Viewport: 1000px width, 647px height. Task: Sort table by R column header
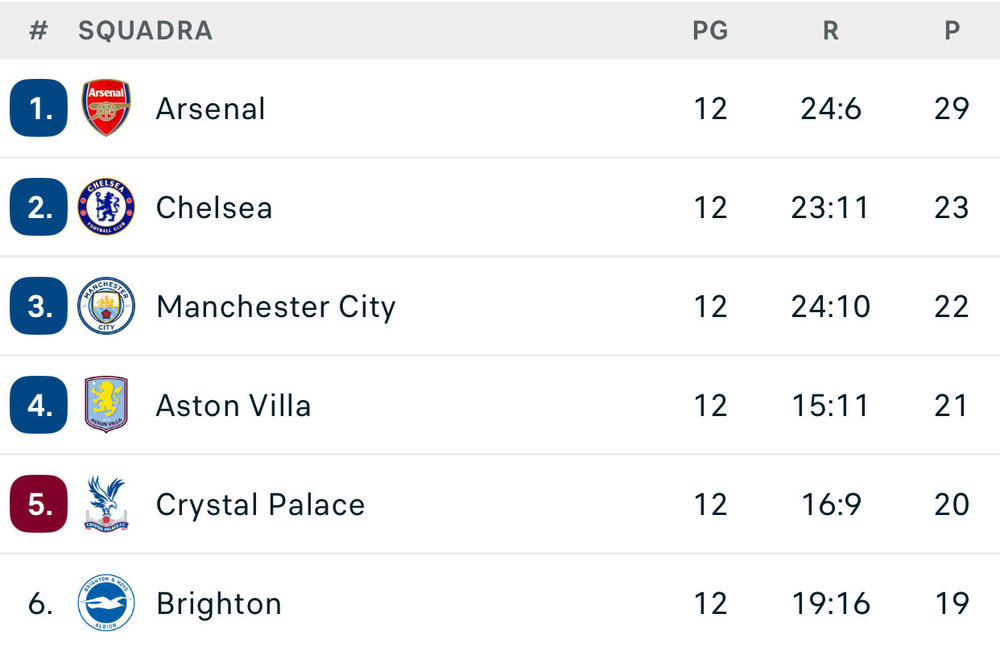click(830, 31)
